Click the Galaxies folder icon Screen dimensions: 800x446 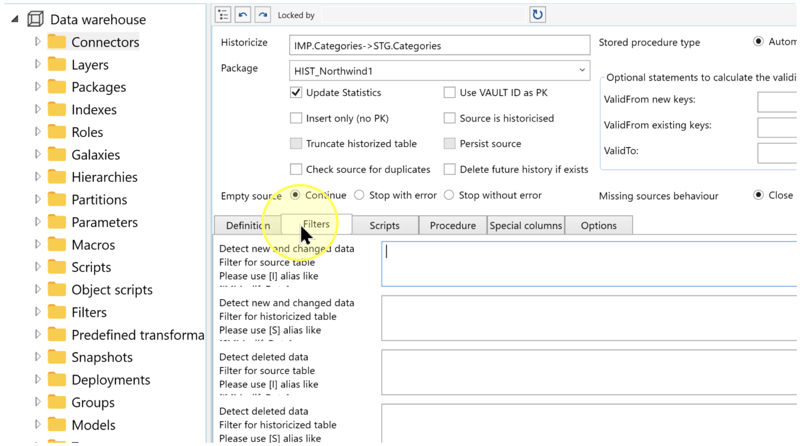coord(57,154)
